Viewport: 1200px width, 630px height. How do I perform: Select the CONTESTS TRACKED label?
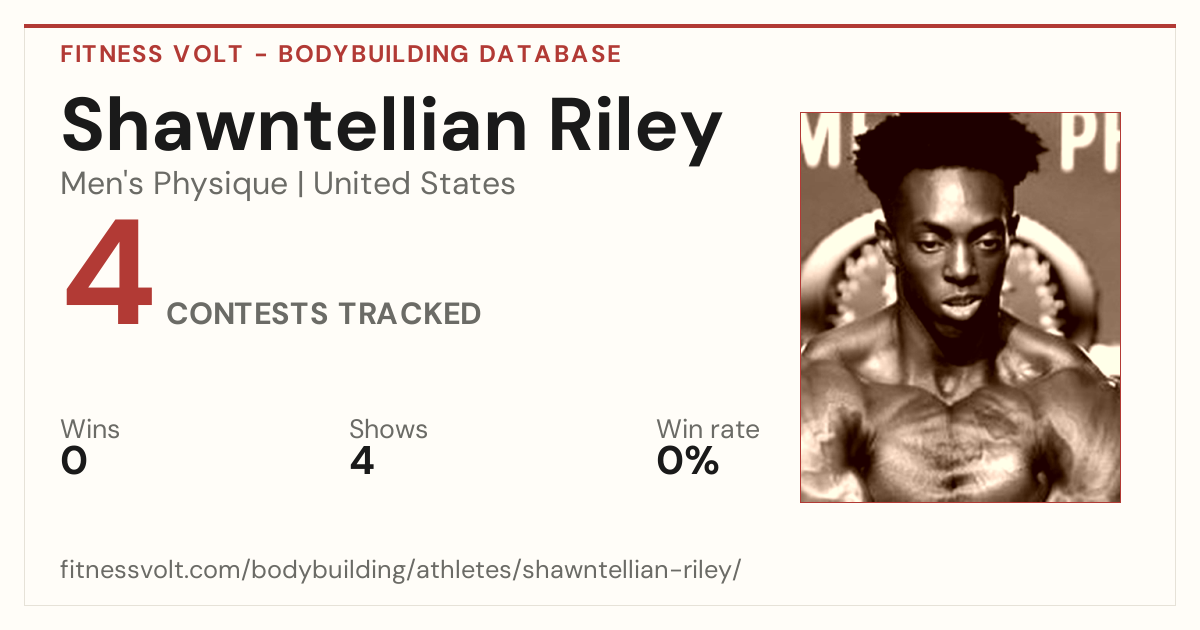pyautogui.click(x=324, y=314)
